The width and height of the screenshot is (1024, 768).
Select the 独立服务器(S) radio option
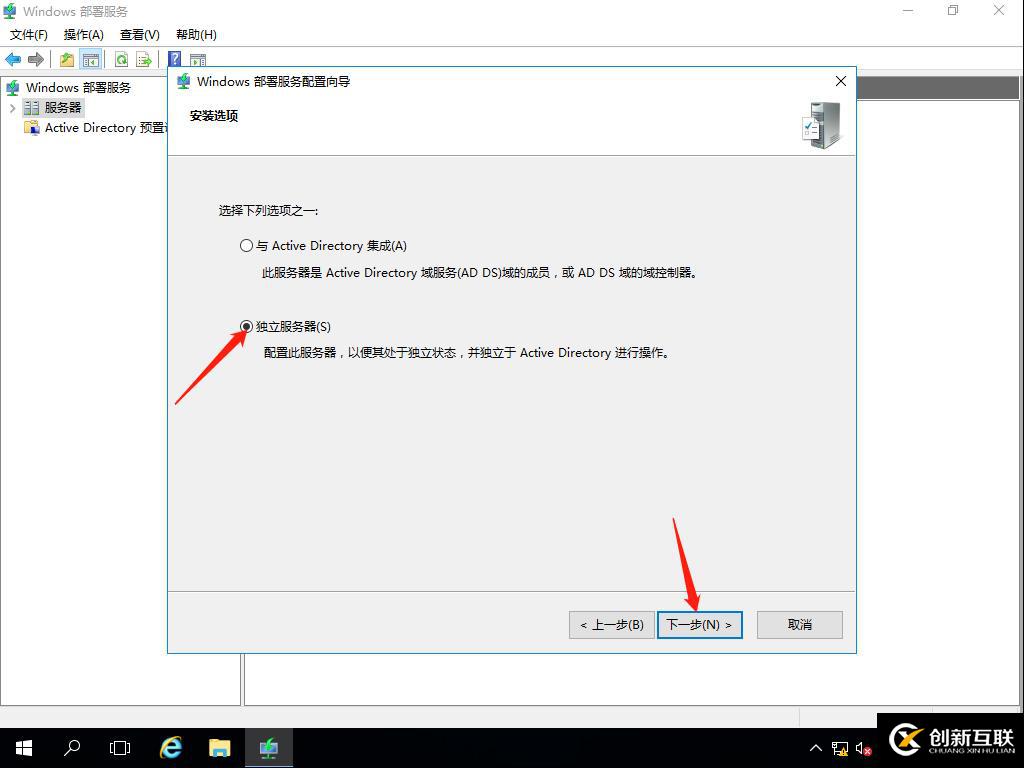(x=246, y=325)
